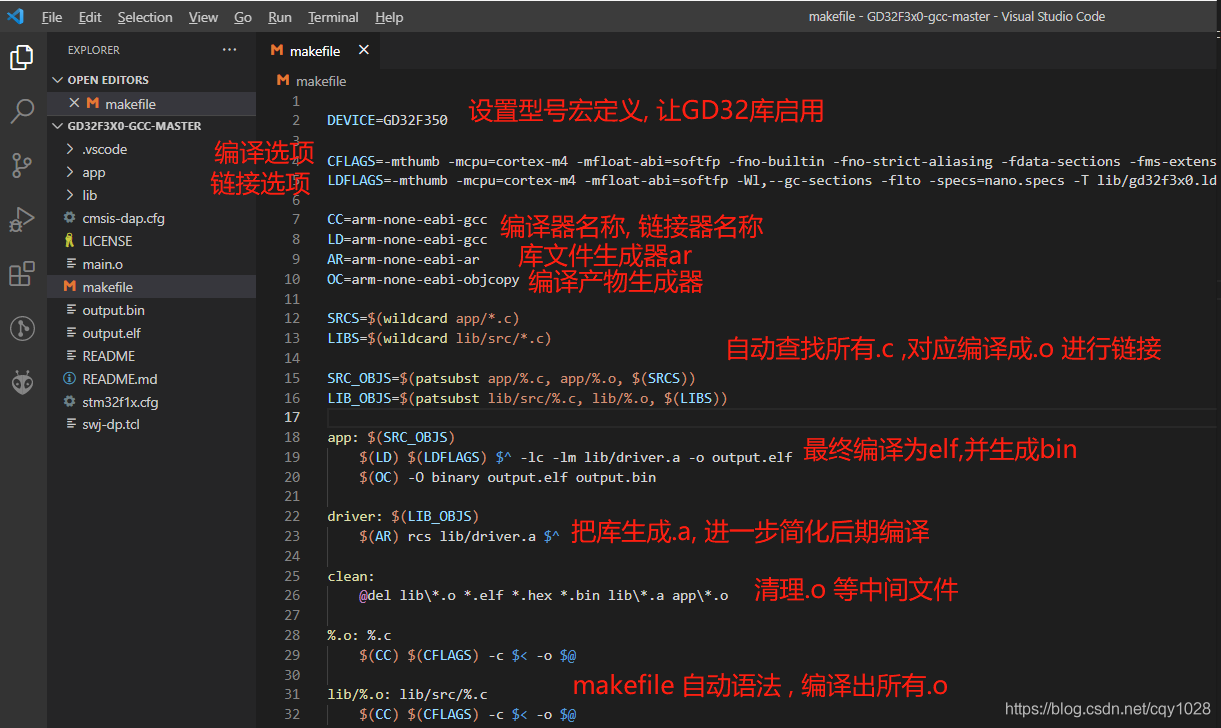Expand the app folder
The image size is (1221, 728).
click(151, 172)
